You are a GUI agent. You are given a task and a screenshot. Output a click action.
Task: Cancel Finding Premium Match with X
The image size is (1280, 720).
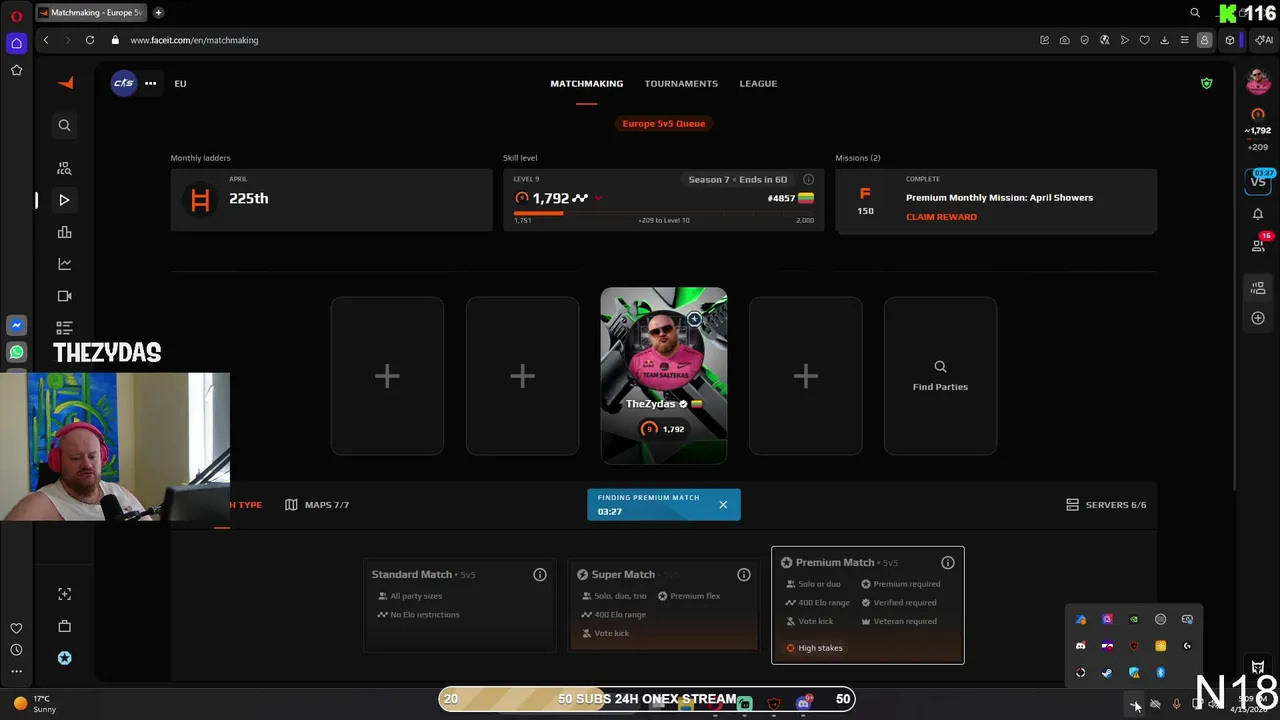(723, 505)
